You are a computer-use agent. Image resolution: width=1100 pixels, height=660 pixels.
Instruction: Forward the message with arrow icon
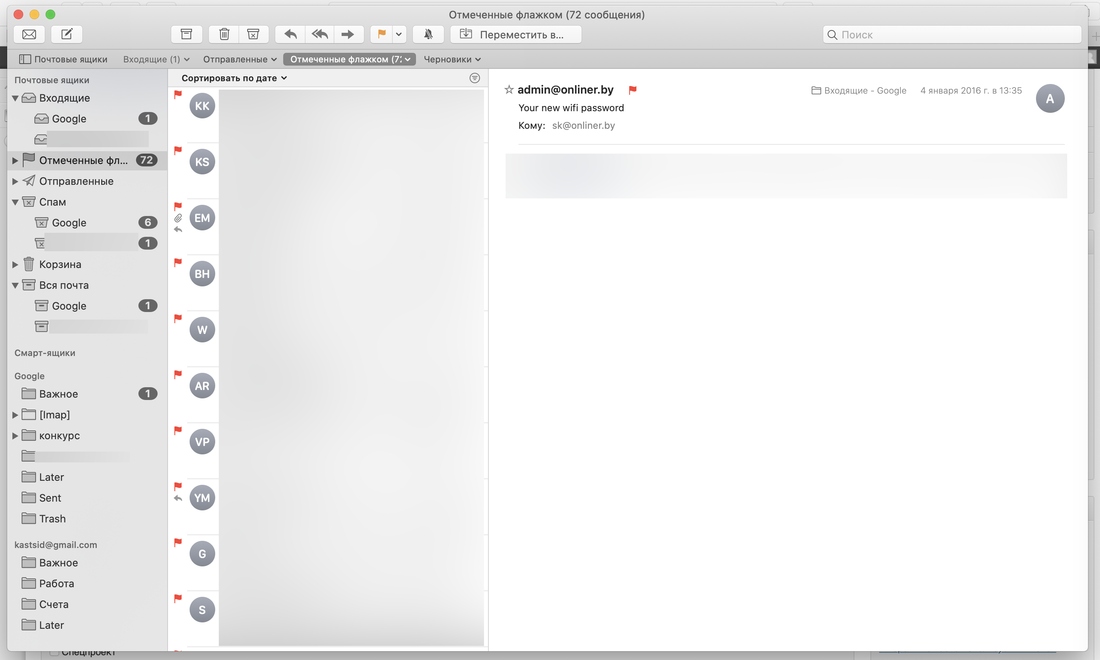pos(349,34)
